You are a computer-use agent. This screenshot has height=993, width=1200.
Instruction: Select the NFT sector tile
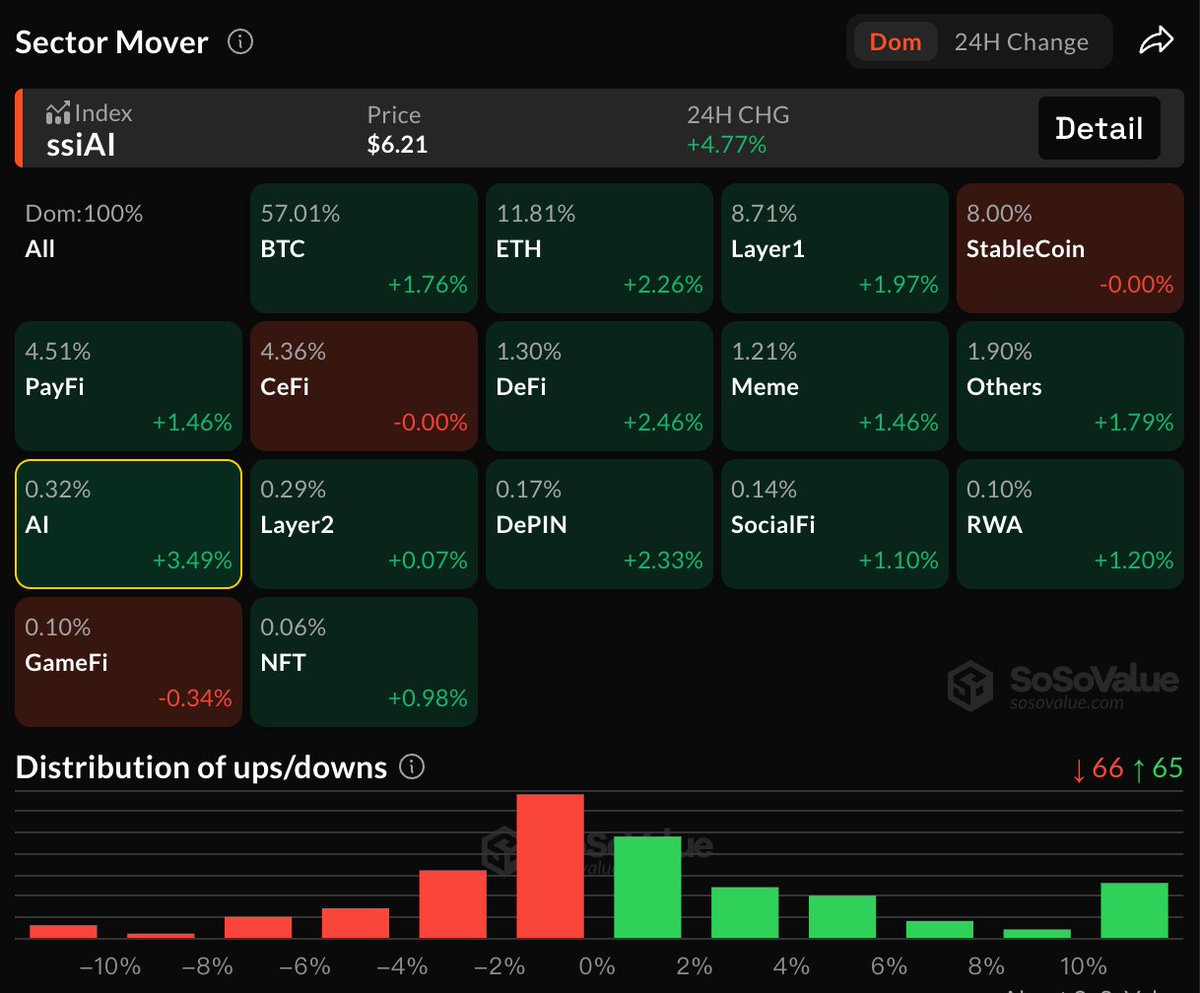point(364,662)
